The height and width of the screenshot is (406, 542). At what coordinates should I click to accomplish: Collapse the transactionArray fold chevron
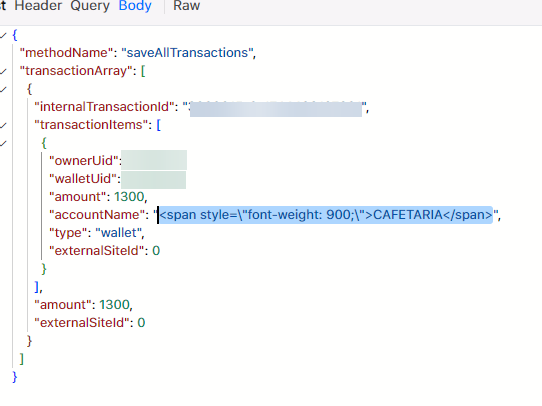coord(3,71)
